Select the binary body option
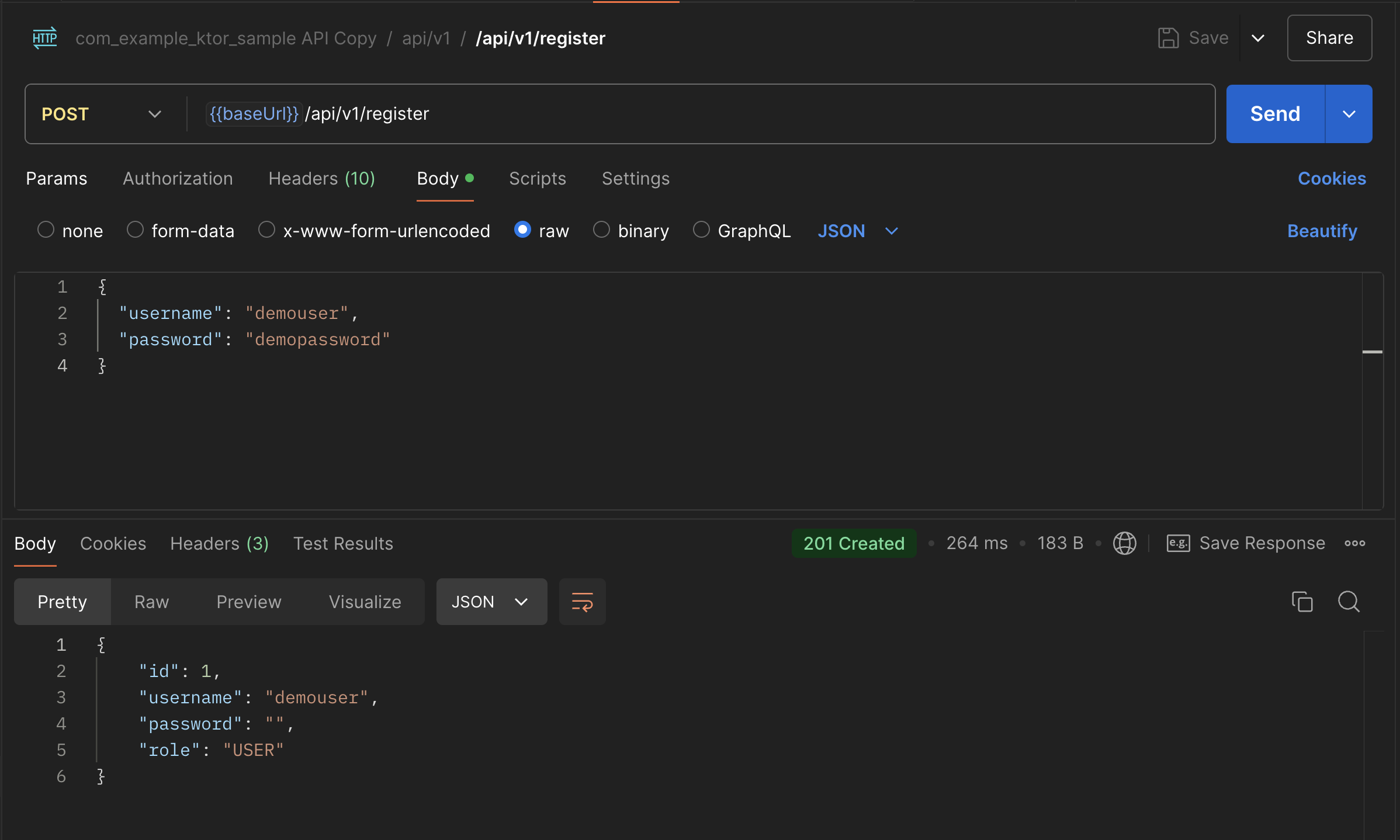This screenshot has height=840, width=1400. (x=601, y=230)
